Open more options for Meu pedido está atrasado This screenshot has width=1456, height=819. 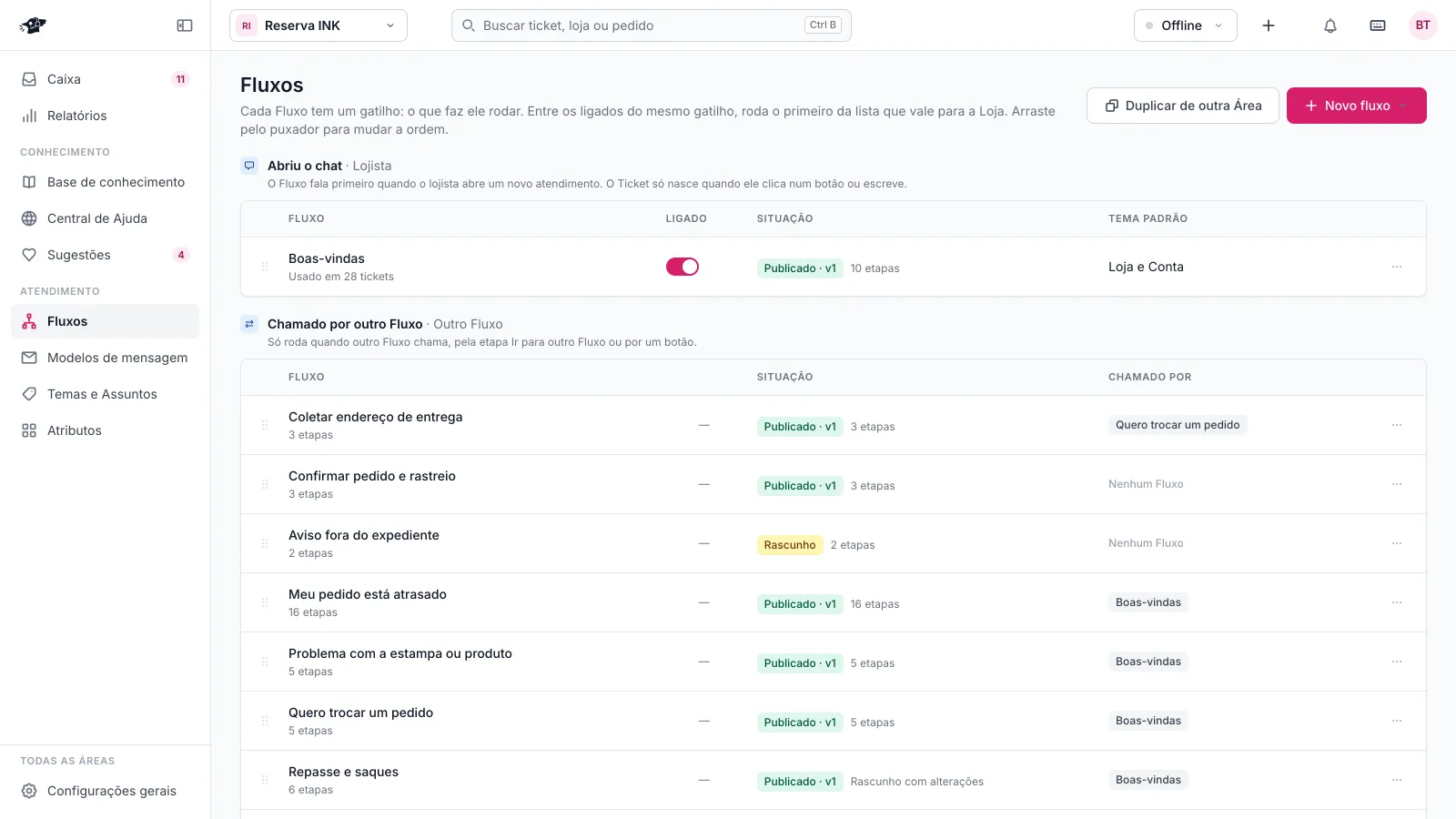(1397, 602)
